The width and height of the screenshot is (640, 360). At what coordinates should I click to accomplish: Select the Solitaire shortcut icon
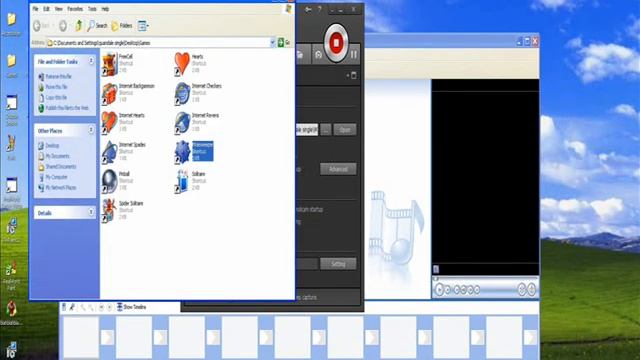[182, 182]
